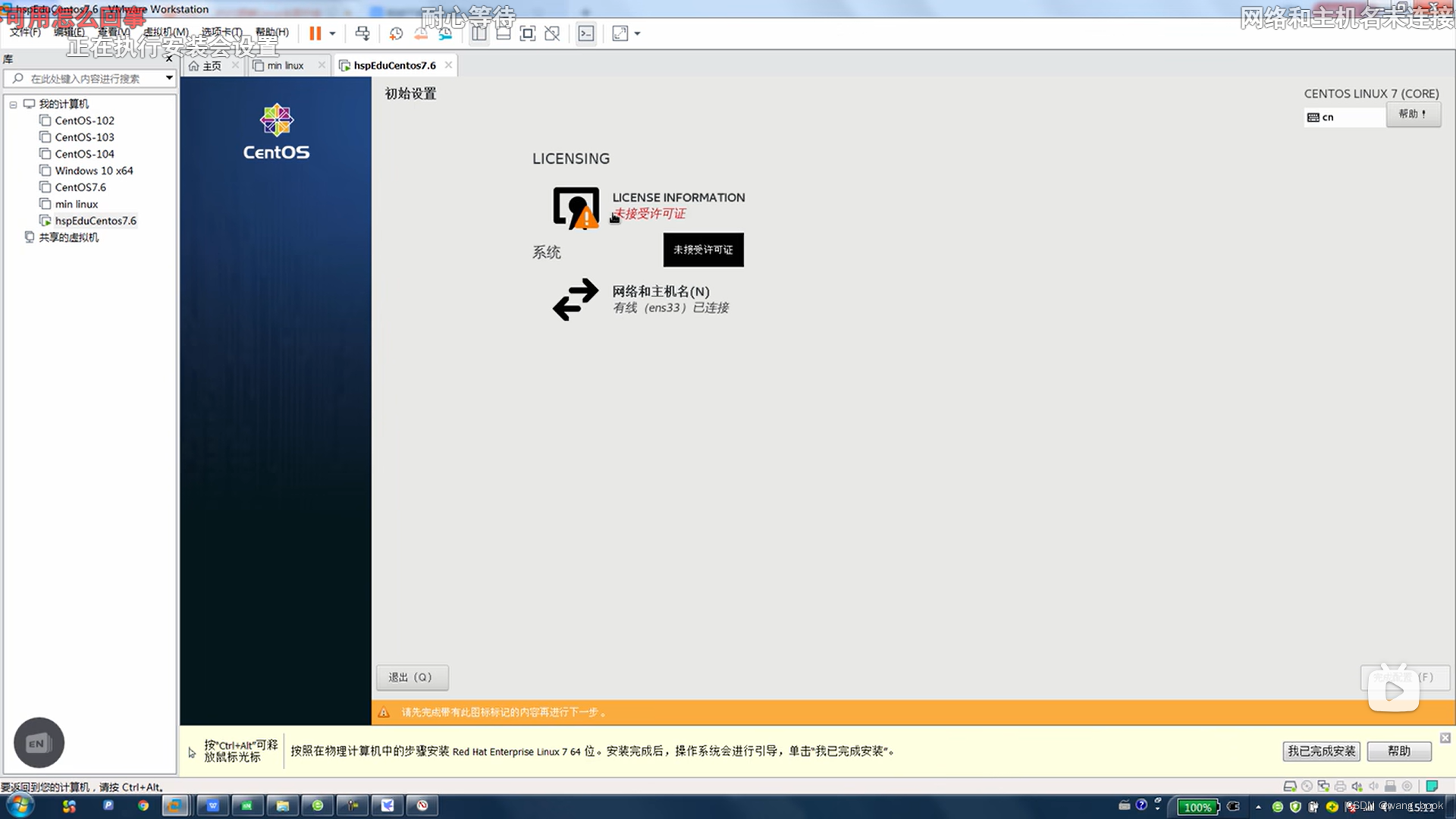This screenshot has width=1456, height=819.
Task: Close the yellow install hint bar
Action: [1445, 738]
